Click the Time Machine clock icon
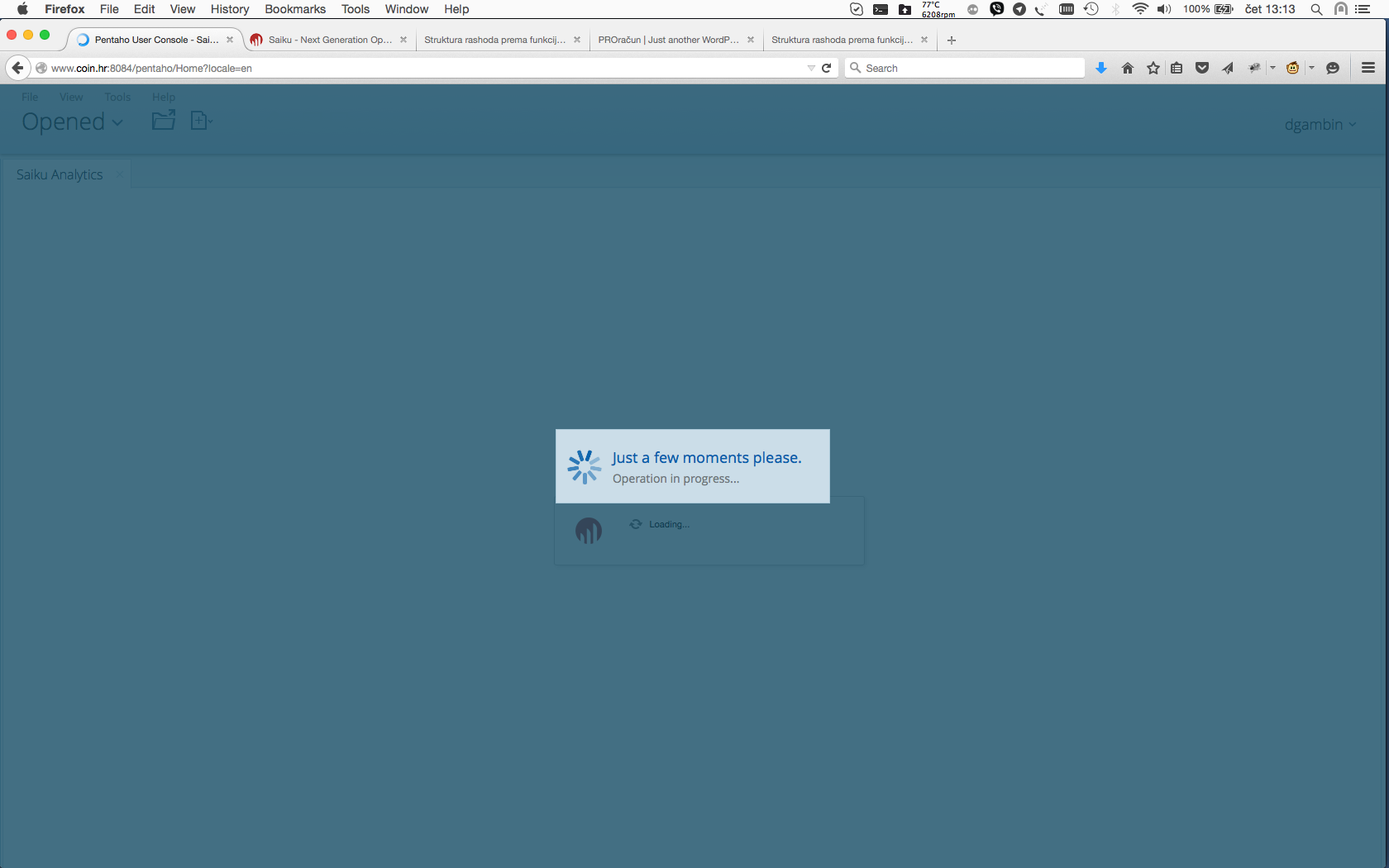 (x=1091, y=9)
